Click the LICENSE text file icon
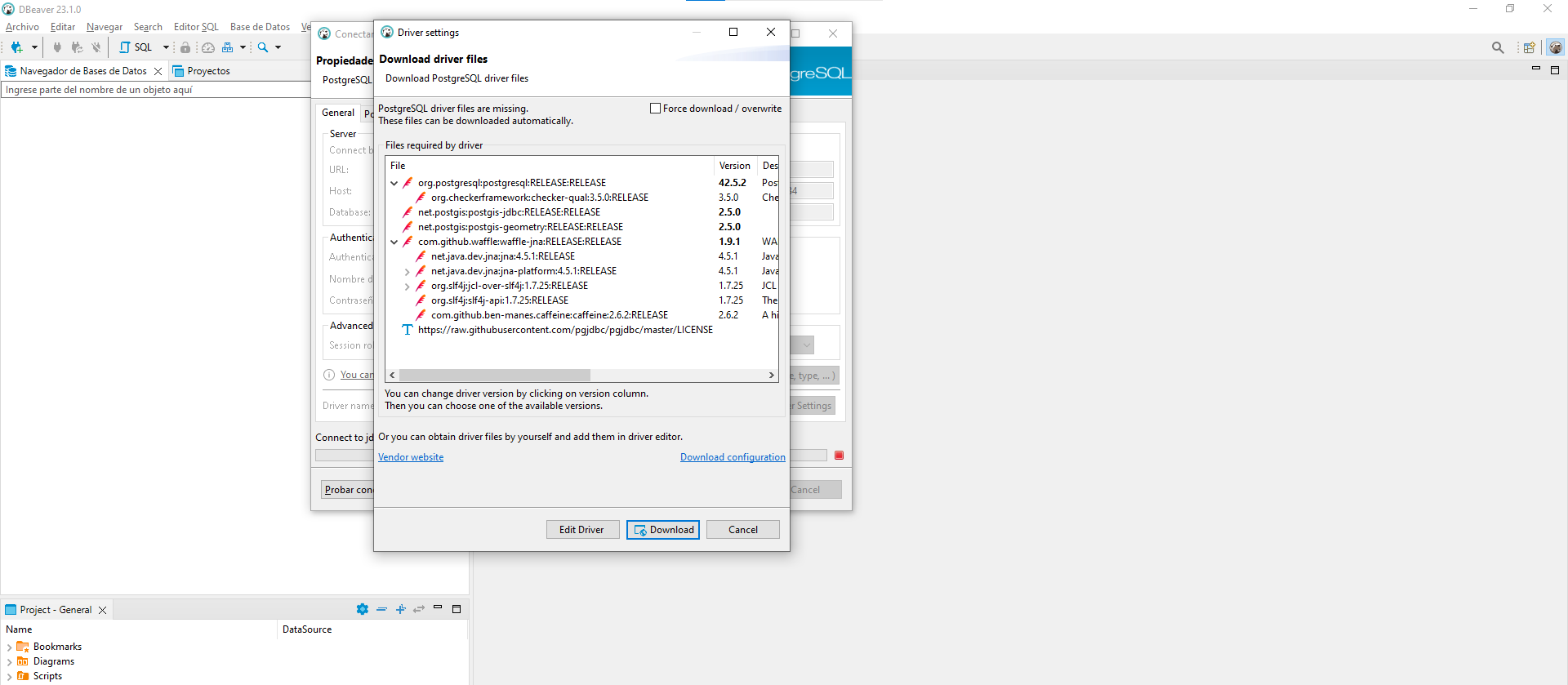Image resolution: width=1568 pixels, height=685 pixels. (407, 330)
